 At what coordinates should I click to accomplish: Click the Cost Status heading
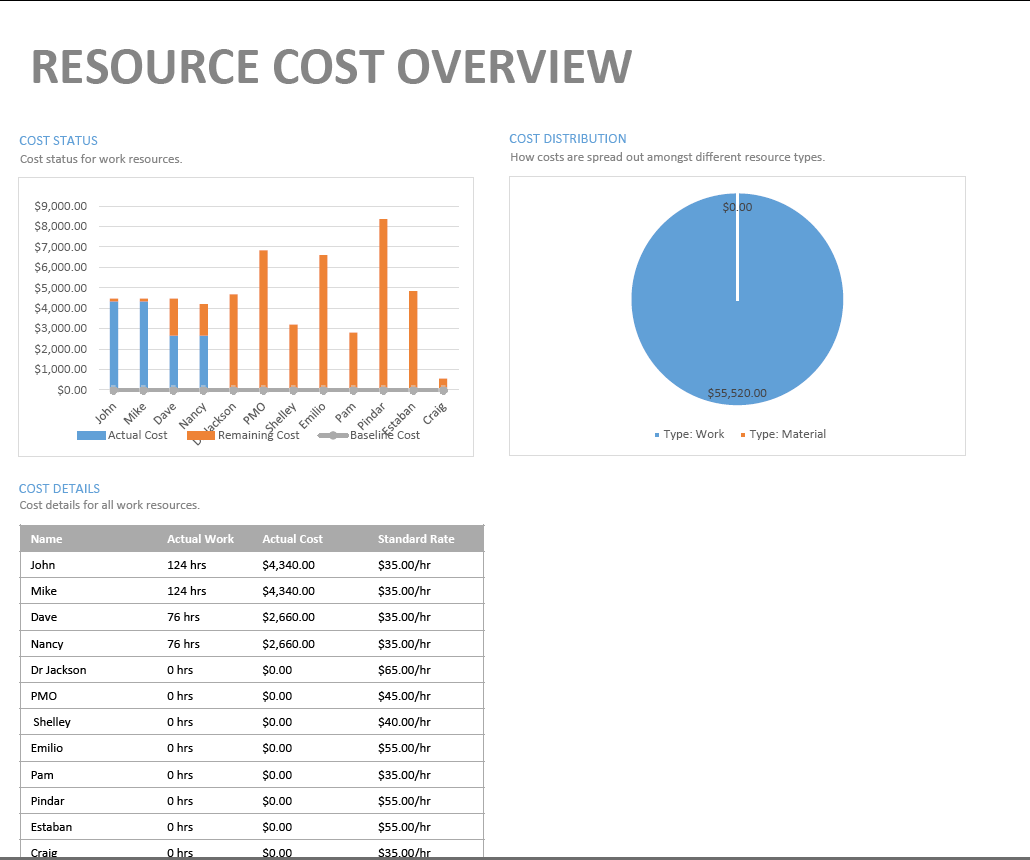pos(59,141)
